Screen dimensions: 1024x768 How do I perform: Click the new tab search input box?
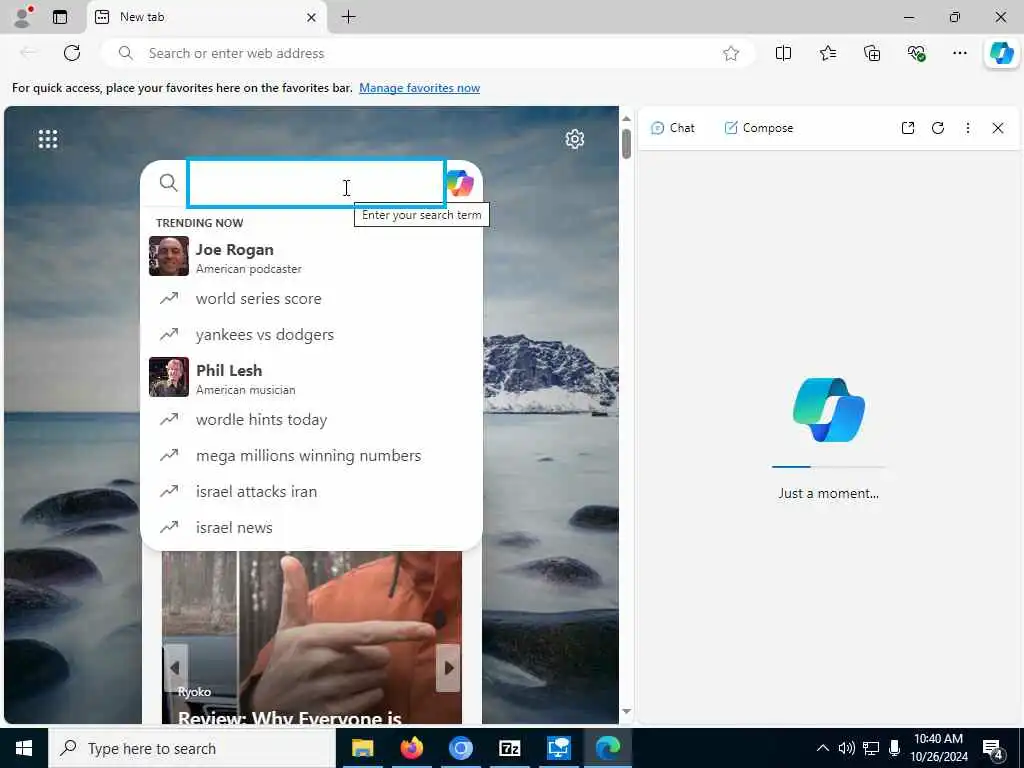pyautogui.click(x=317, y=184)
